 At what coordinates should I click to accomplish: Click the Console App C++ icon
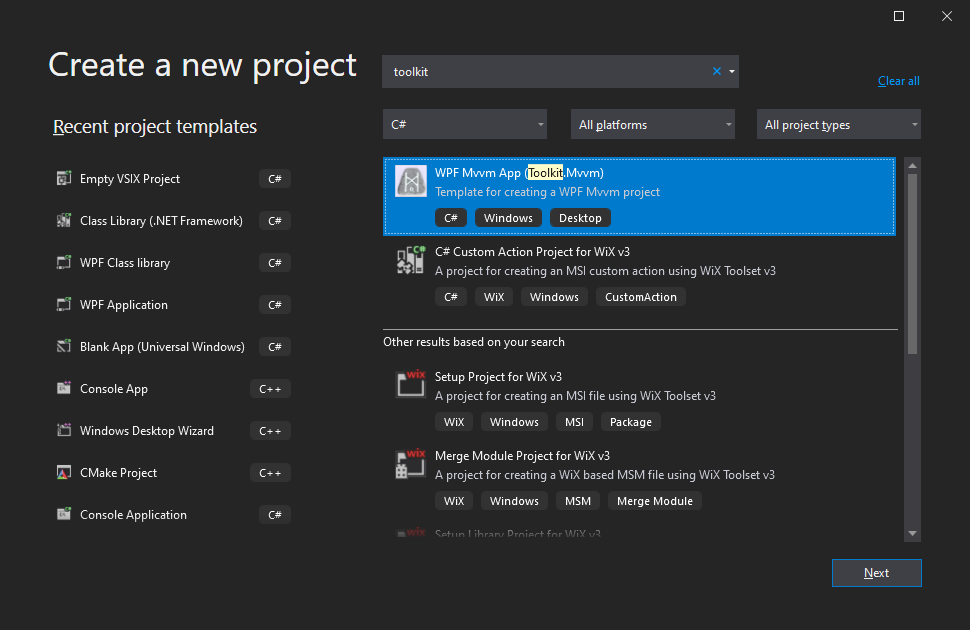pos(64,389)
